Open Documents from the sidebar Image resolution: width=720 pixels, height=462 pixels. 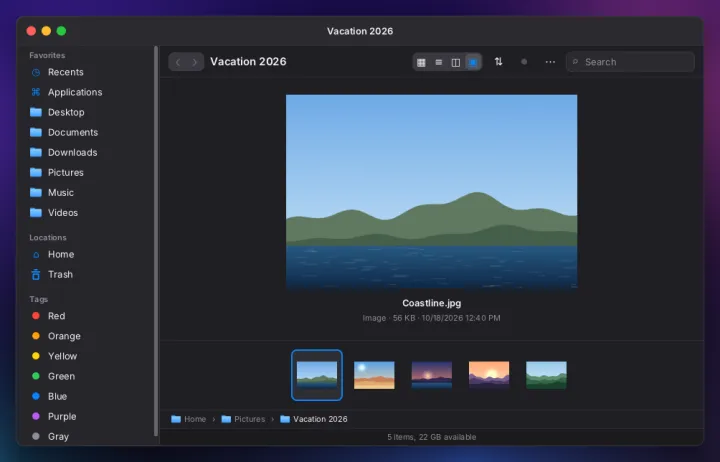[87, 132]
